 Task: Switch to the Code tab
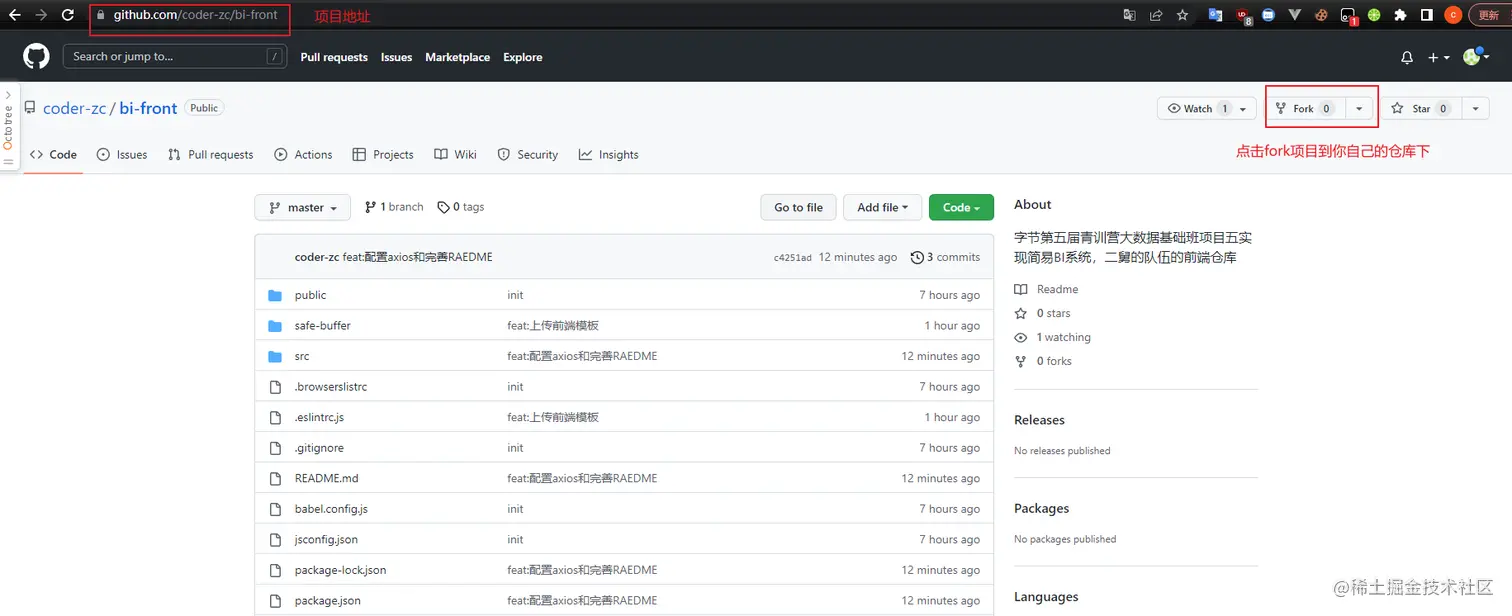coord(53,155)
